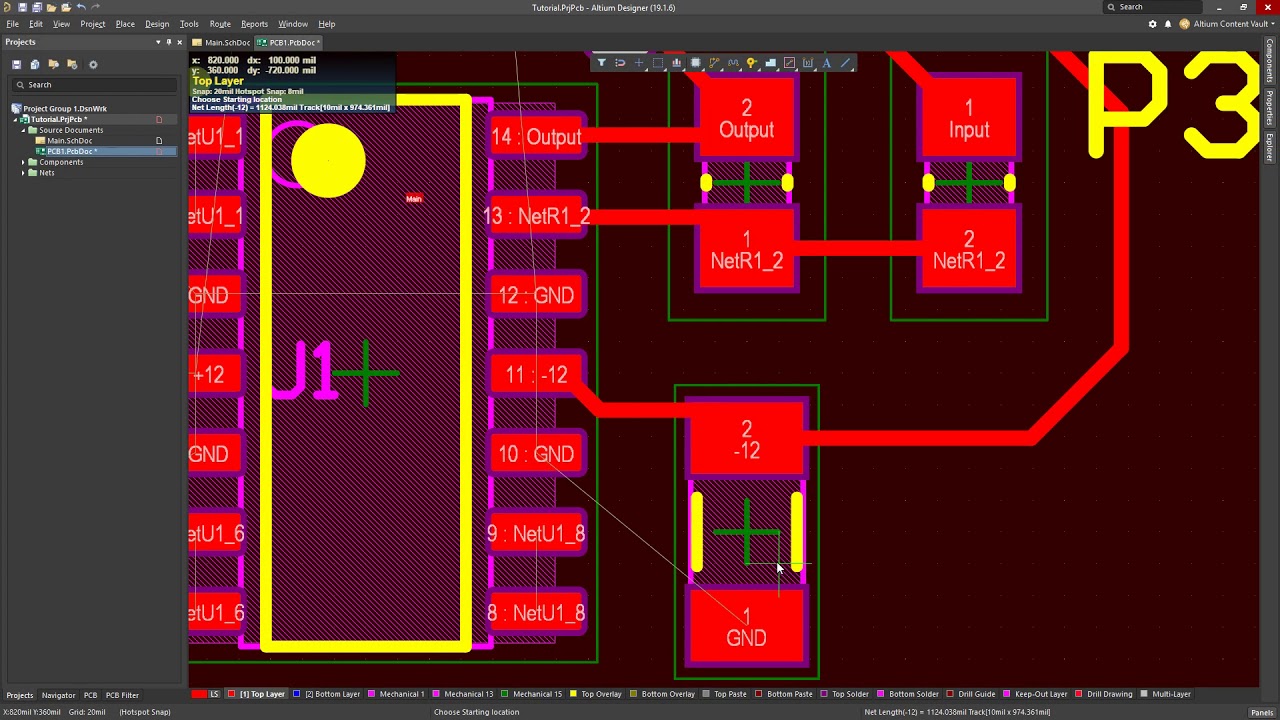This screenshot has height=720, width=1280.
Task: Activate the Bottom Layer tab
Action: (x=326, y=694)
